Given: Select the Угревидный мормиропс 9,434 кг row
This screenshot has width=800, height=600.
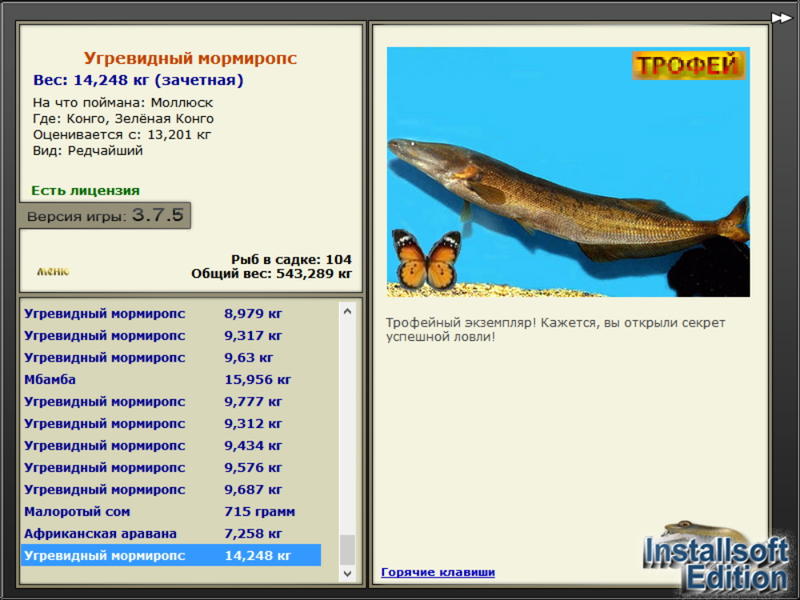Looking at the screenshot, I should [x=171, y=445].
